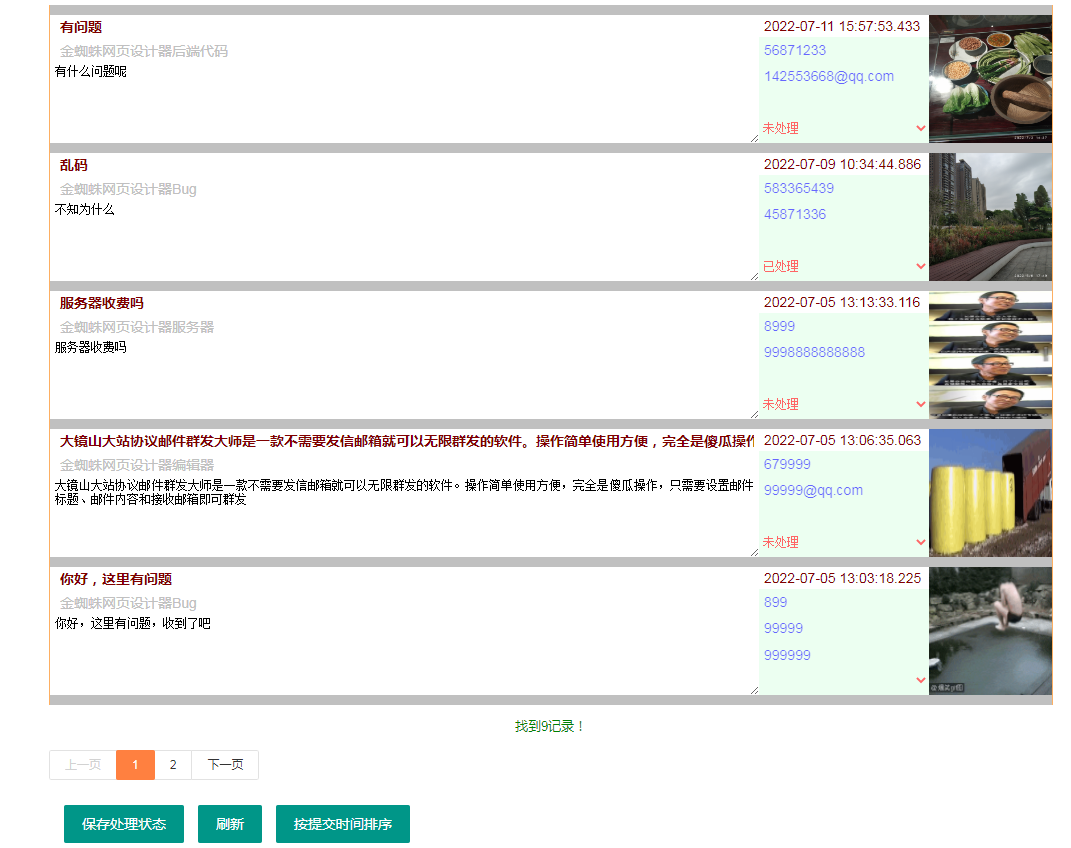
Task: Click timestamp 2022-07-09 10:34:44.886
Action: pyautogui.click(x=842, y=165)
